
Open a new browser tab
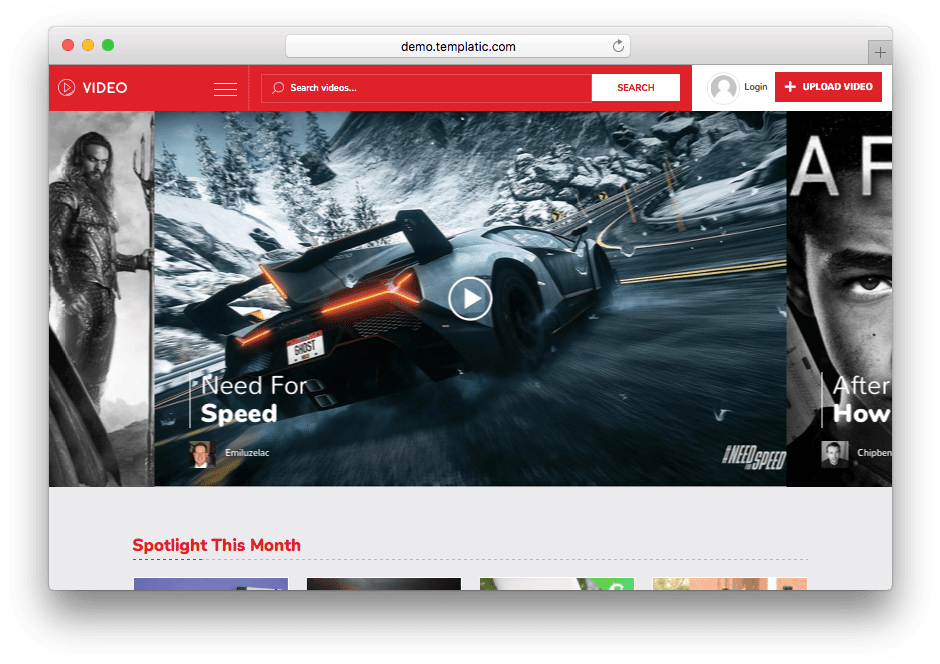click(x=879, y=53)
